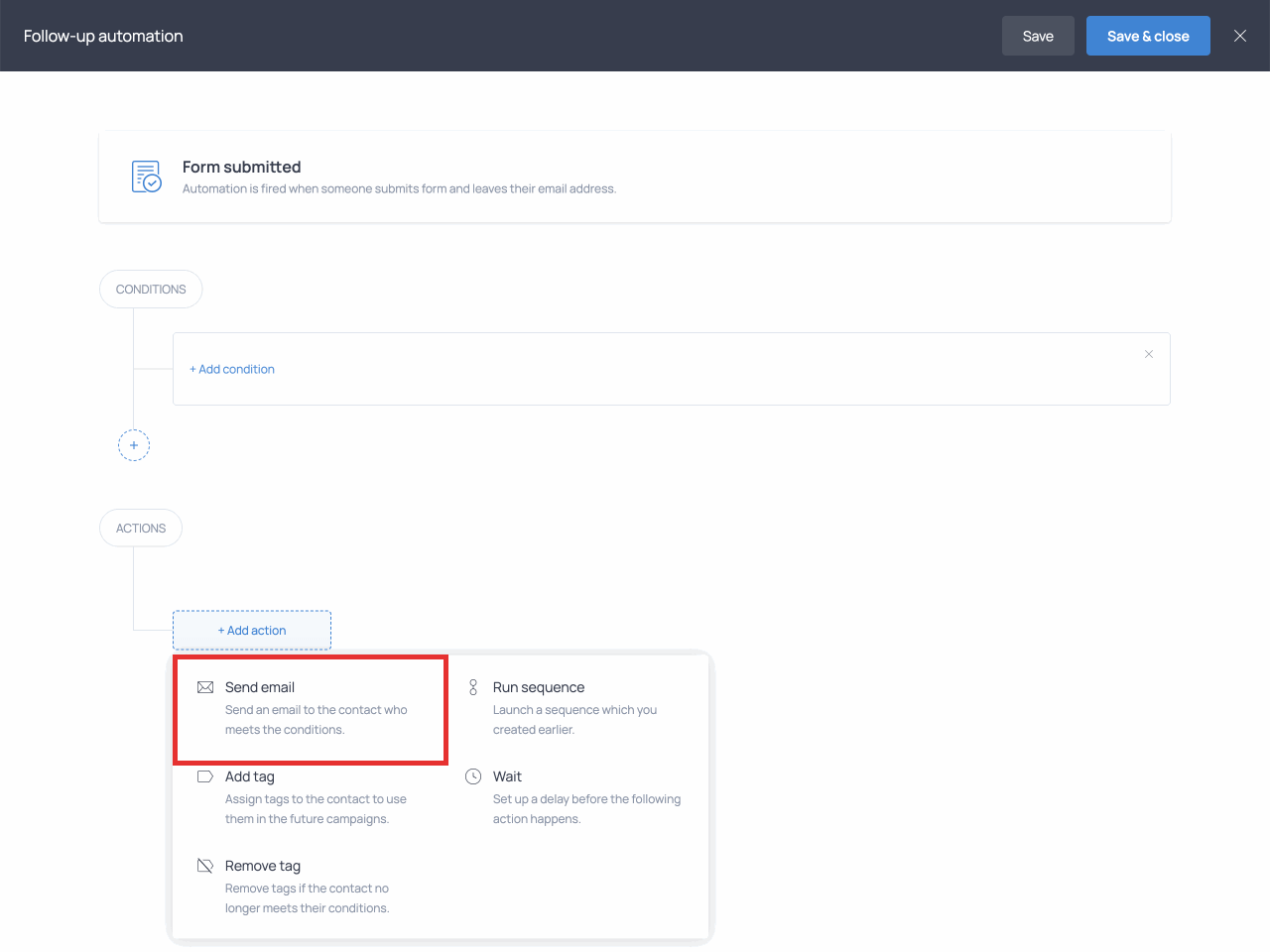Toggle the + Add action dropdown
This screenshot has width=1270, height=952.
[252, 631]
